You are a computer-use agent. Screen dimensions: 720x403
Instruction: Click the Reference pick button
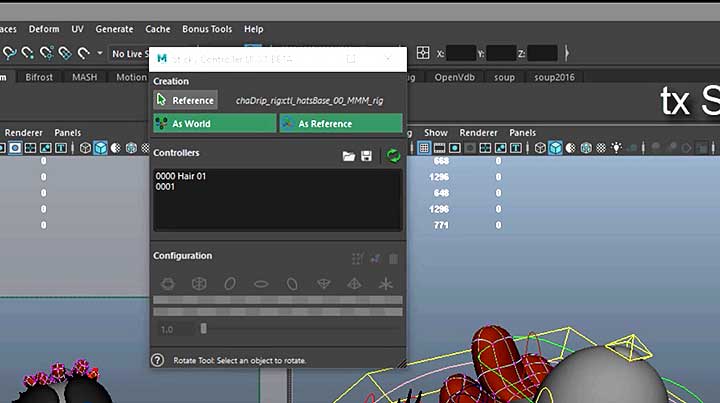[185, 100]
